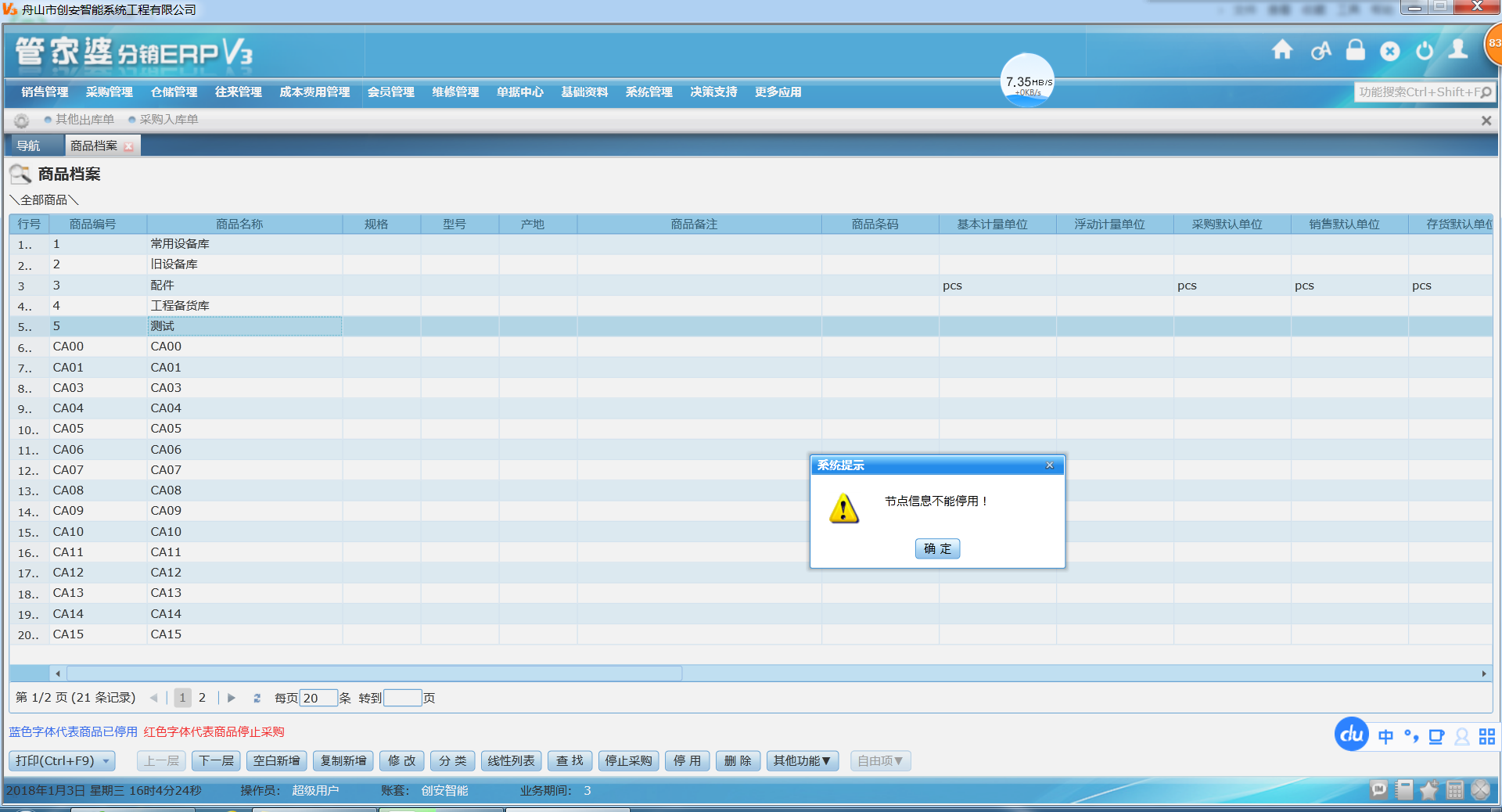Viewport: 1502px width, 812px height.
Task: Click the settings gear beside shortcuts
Action: [x=21, y=120]
